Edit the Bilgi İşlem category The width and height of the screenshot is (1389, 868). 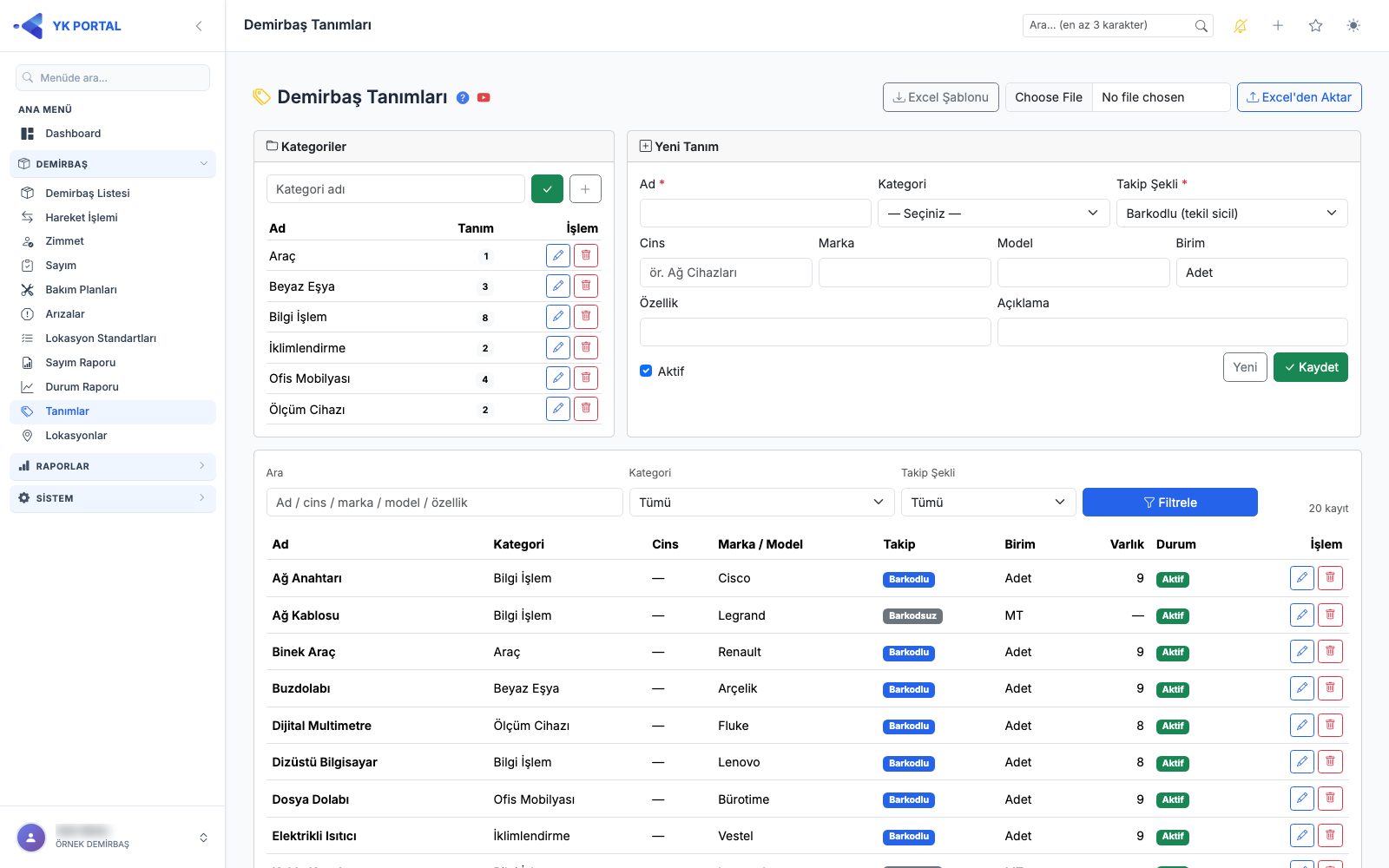[558, 317]
